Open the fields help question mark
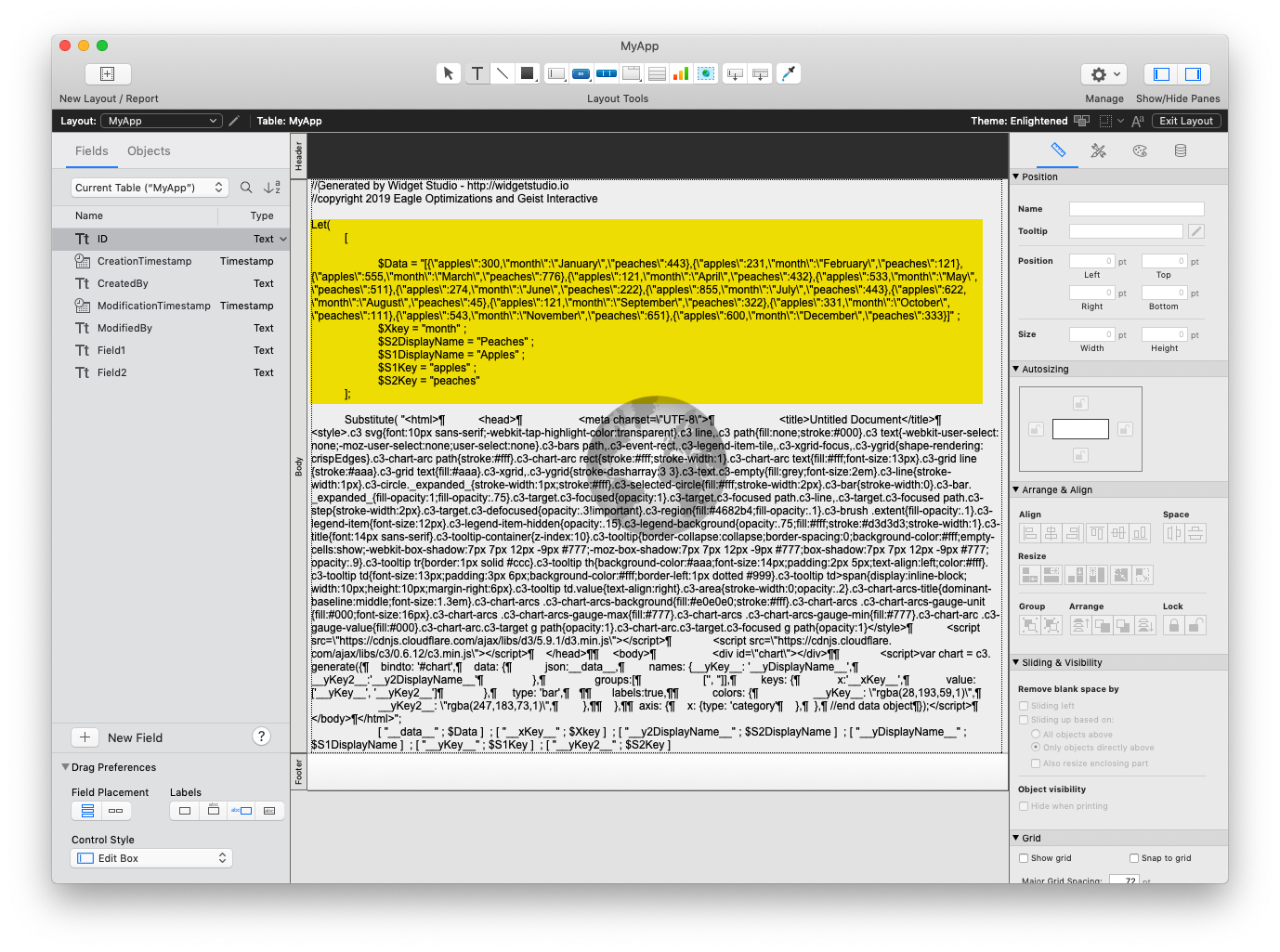The image size is (1280, 952). coord(262,737)
